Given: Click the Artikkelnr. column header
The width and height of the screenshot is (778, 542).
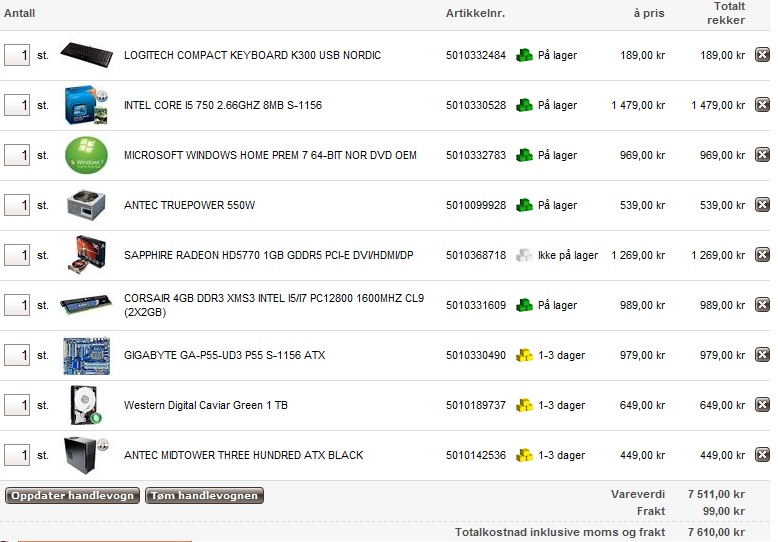Looking at the screenshot, I should [x=475, y=13].
